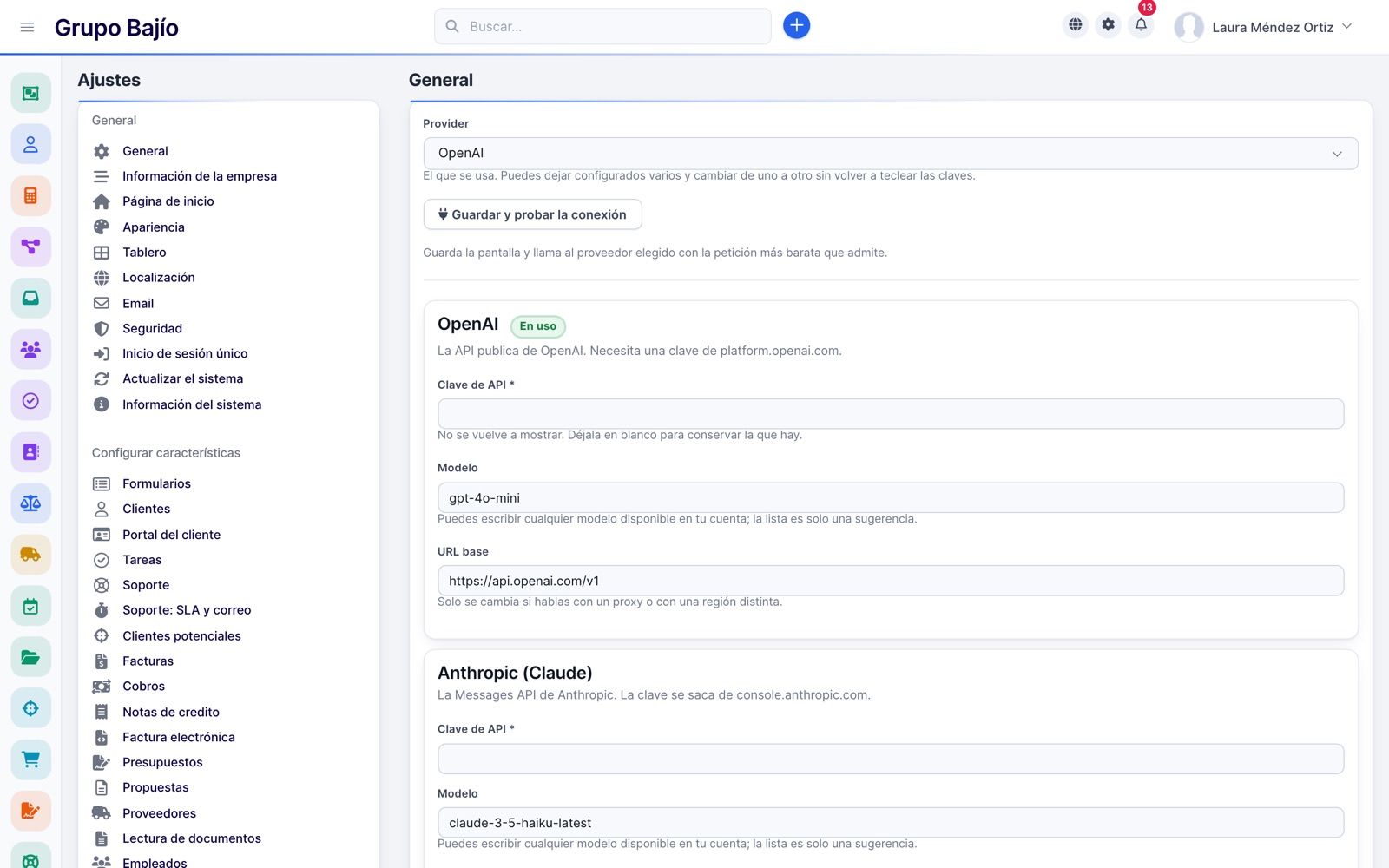The width and height of the screenshot is (1389, 868).
Task: Open Actualizar el sistema page
Action: [182, 378]
